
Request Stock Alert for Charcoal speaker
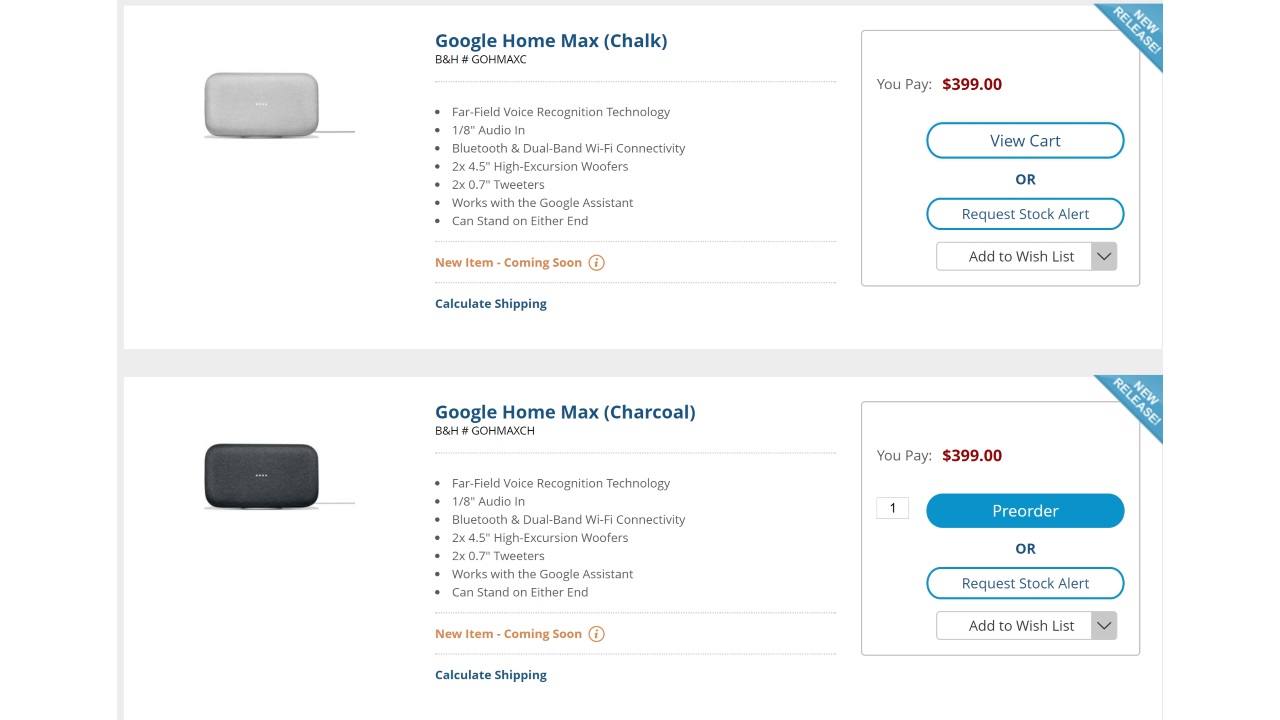coord(1025,583)
